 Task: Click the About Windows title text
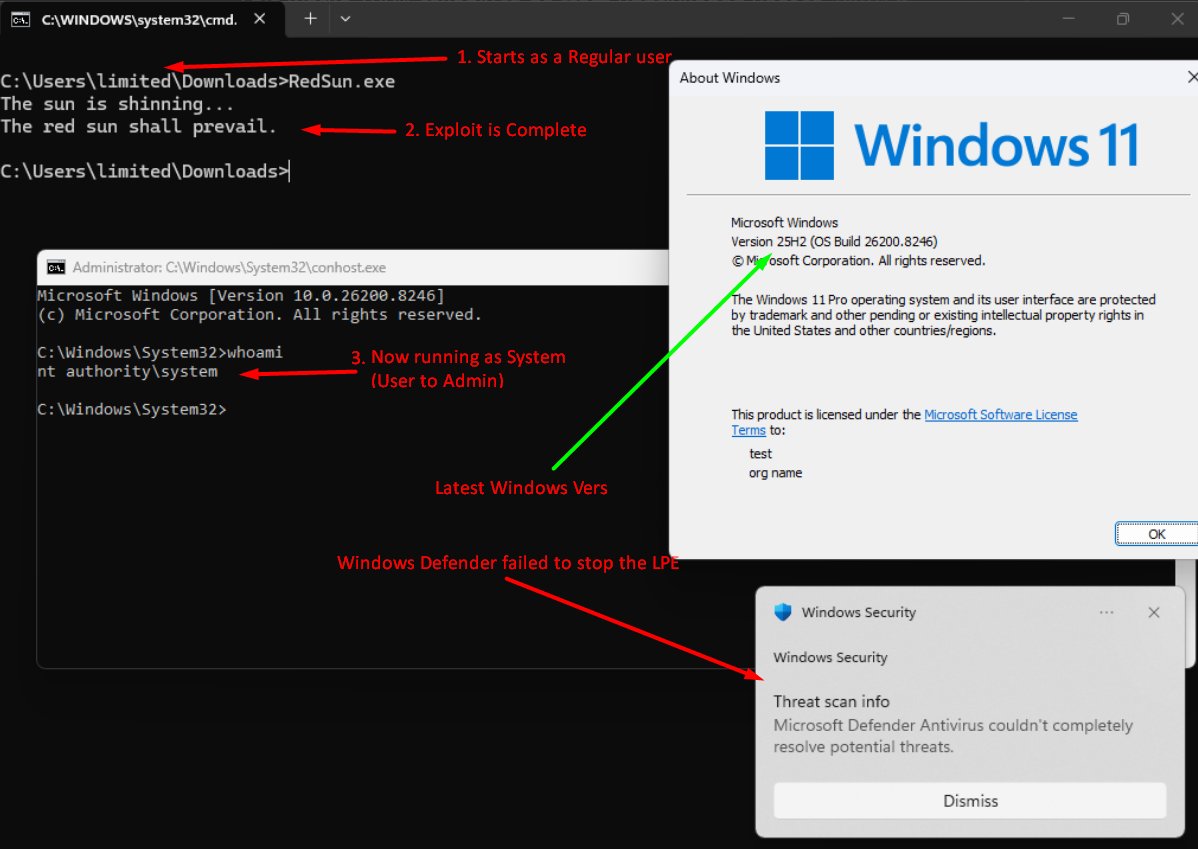click(730, 78)
